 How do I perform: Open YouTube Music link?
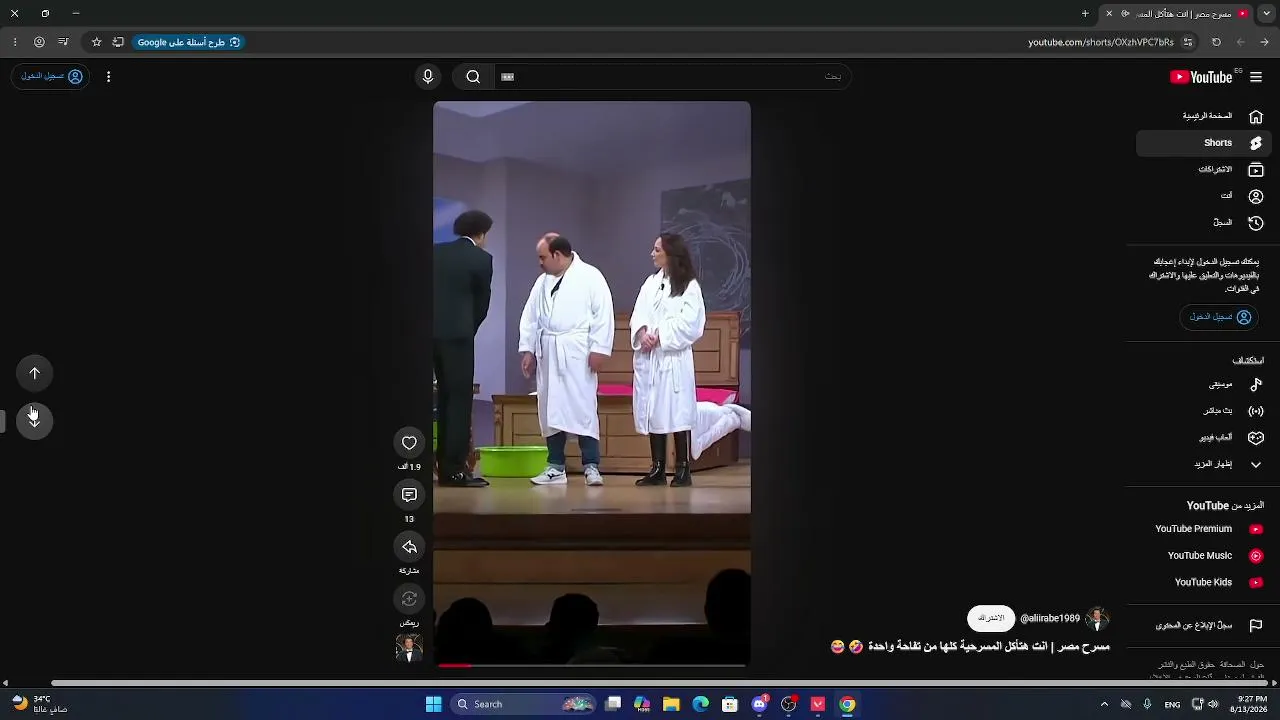pyautogui.click(x=1203, y=556)
